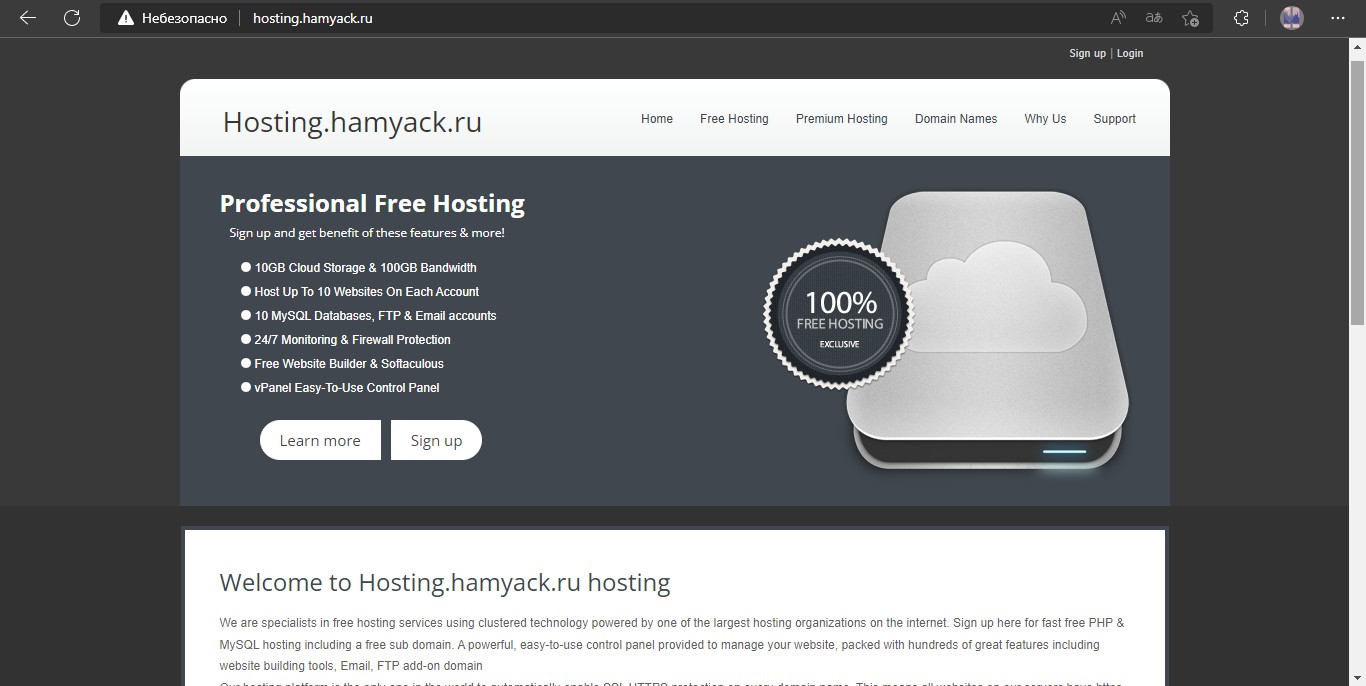
Task: Click the not-secure warning triangle icon
Action: (x=125, y=18)
